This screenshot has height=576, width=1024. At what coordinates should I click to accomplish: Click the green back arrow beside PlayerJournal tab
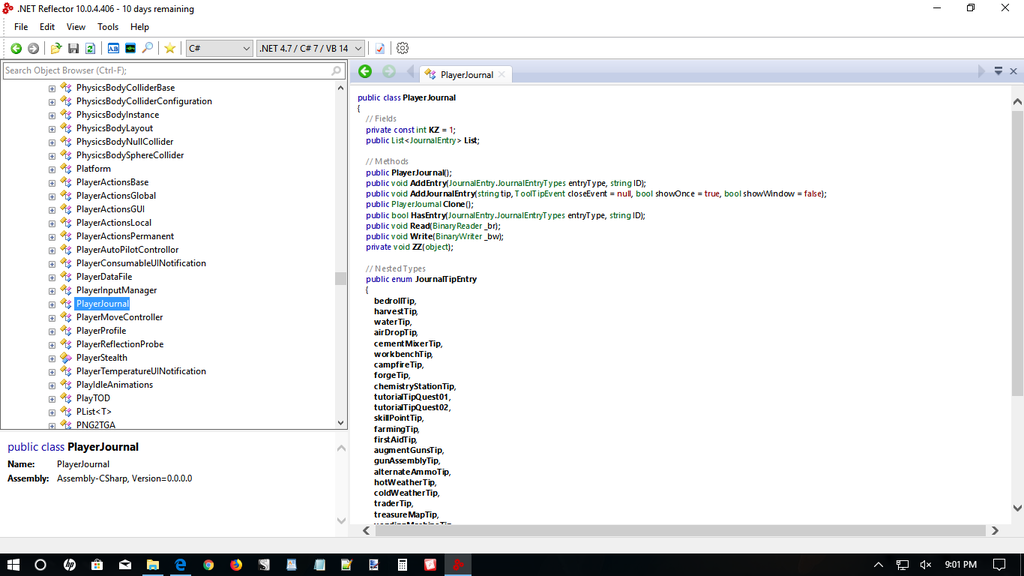coord(365,72)
